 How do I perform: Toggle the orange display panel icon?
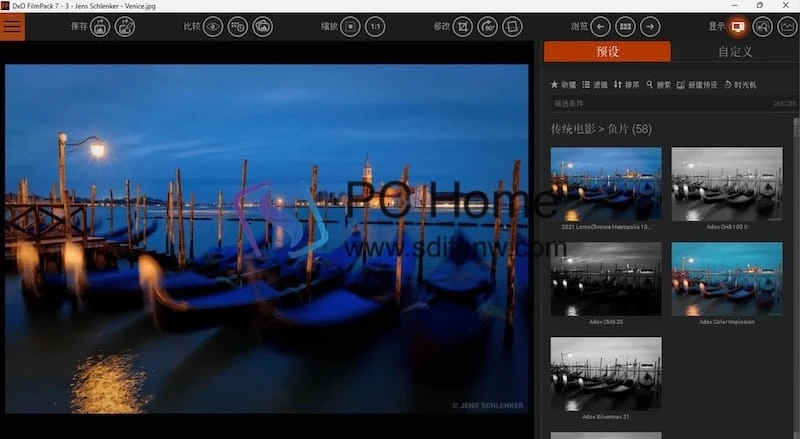pyautogui.click(x=738, y=27)
